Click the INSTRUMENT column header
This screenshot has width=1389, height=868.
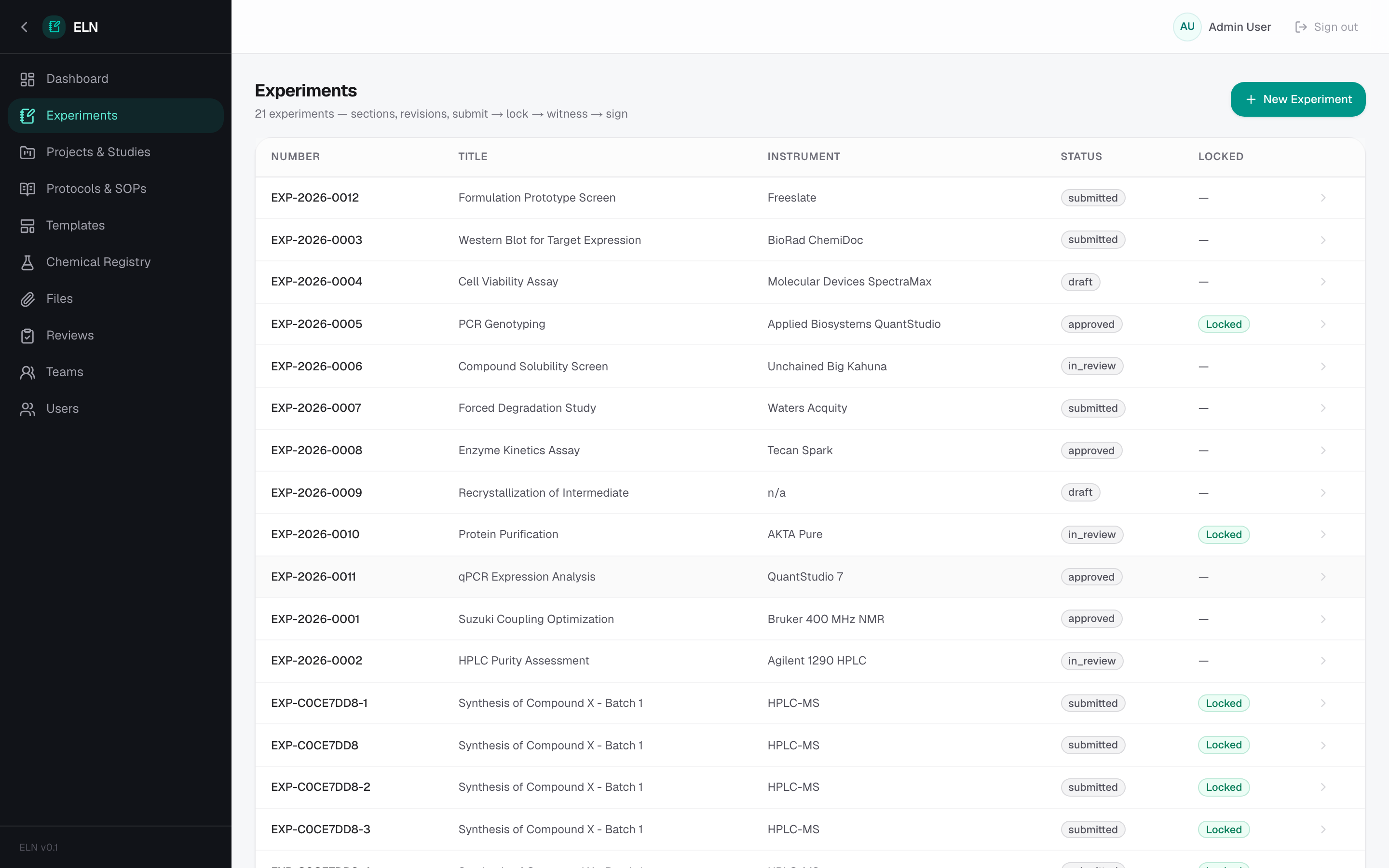[803, 157]
